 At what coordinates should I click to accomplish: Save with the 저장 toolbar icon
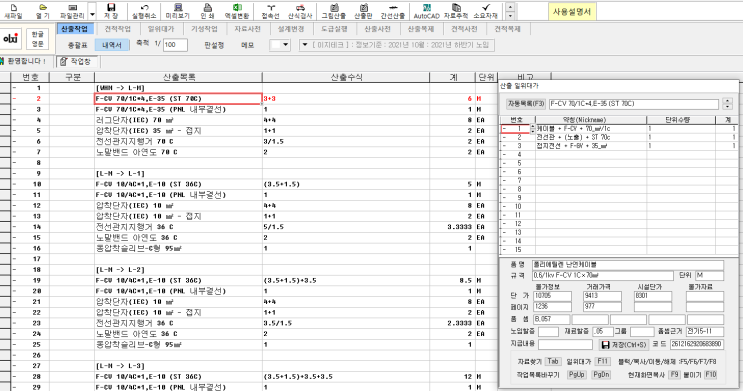111,11
